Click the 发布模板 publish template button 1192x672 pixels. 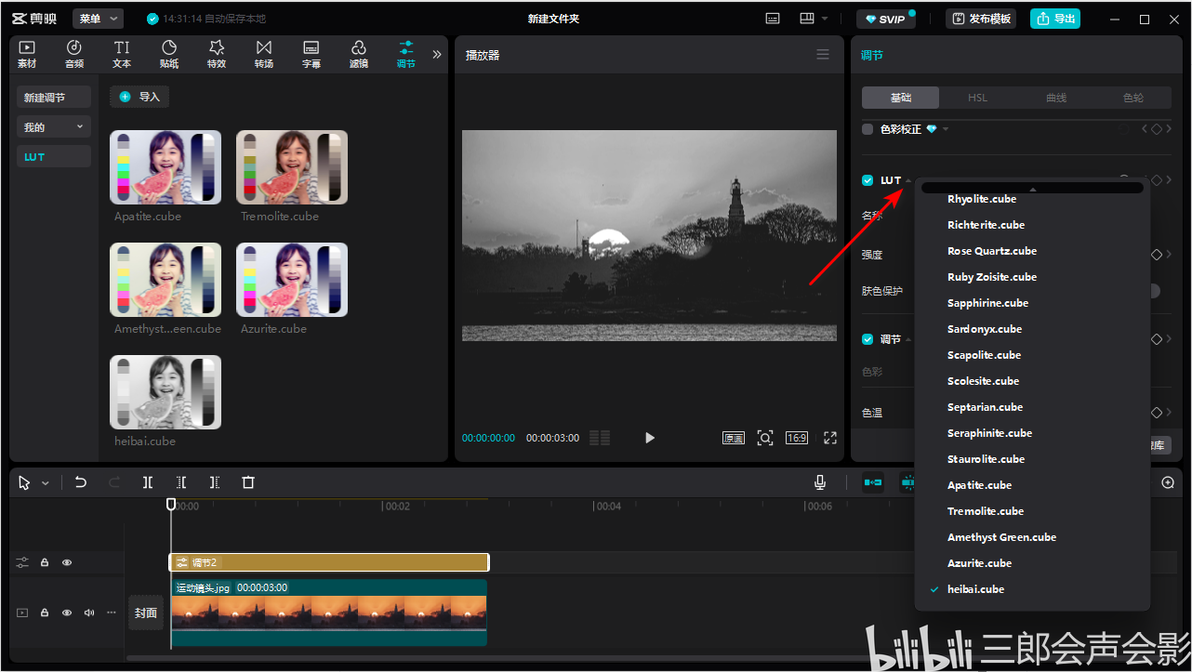tap(982, 19)
